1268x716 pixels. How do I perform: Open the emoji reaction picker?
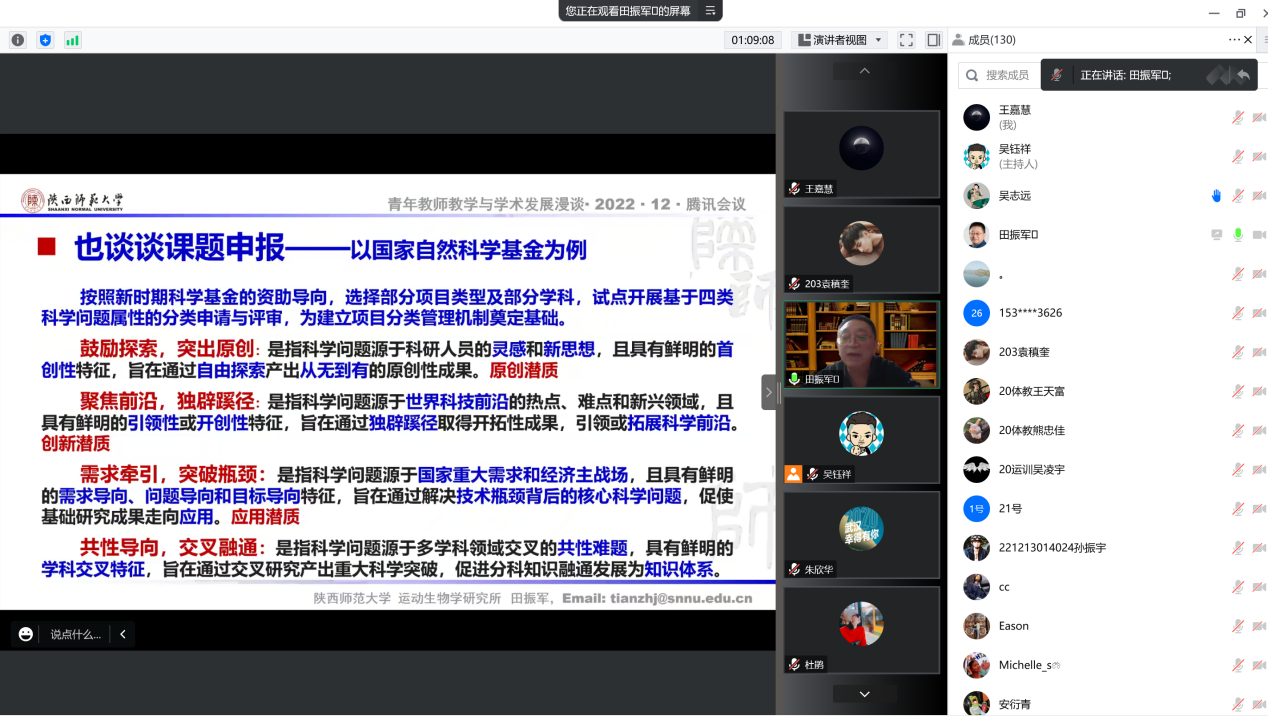tap(26, 634)
